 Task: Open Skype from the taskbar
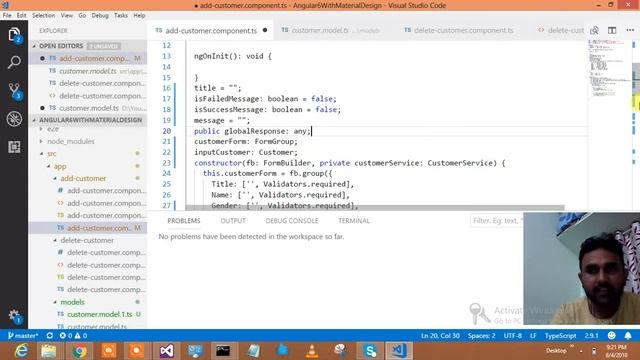point(370,351)
